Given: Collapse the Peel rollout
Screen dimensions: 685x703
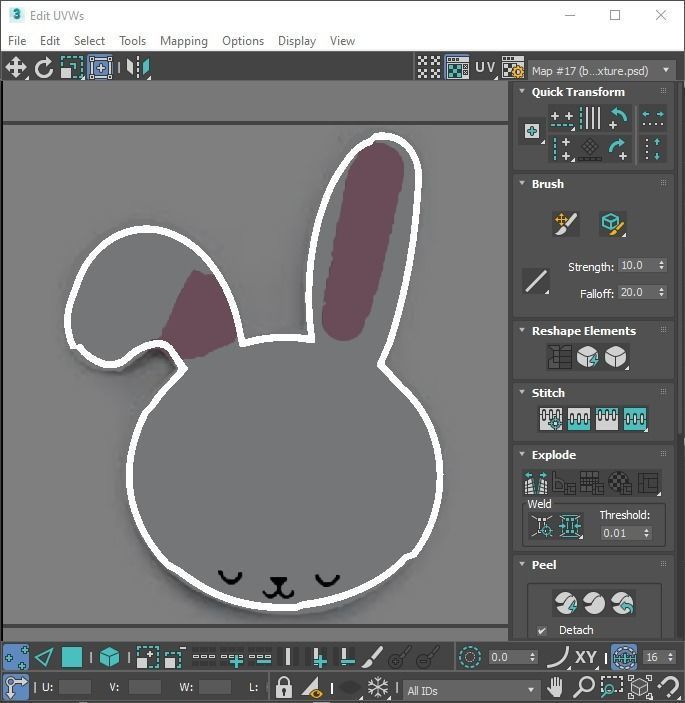Looking at the screenshot, I should click(x=522, y=564).
